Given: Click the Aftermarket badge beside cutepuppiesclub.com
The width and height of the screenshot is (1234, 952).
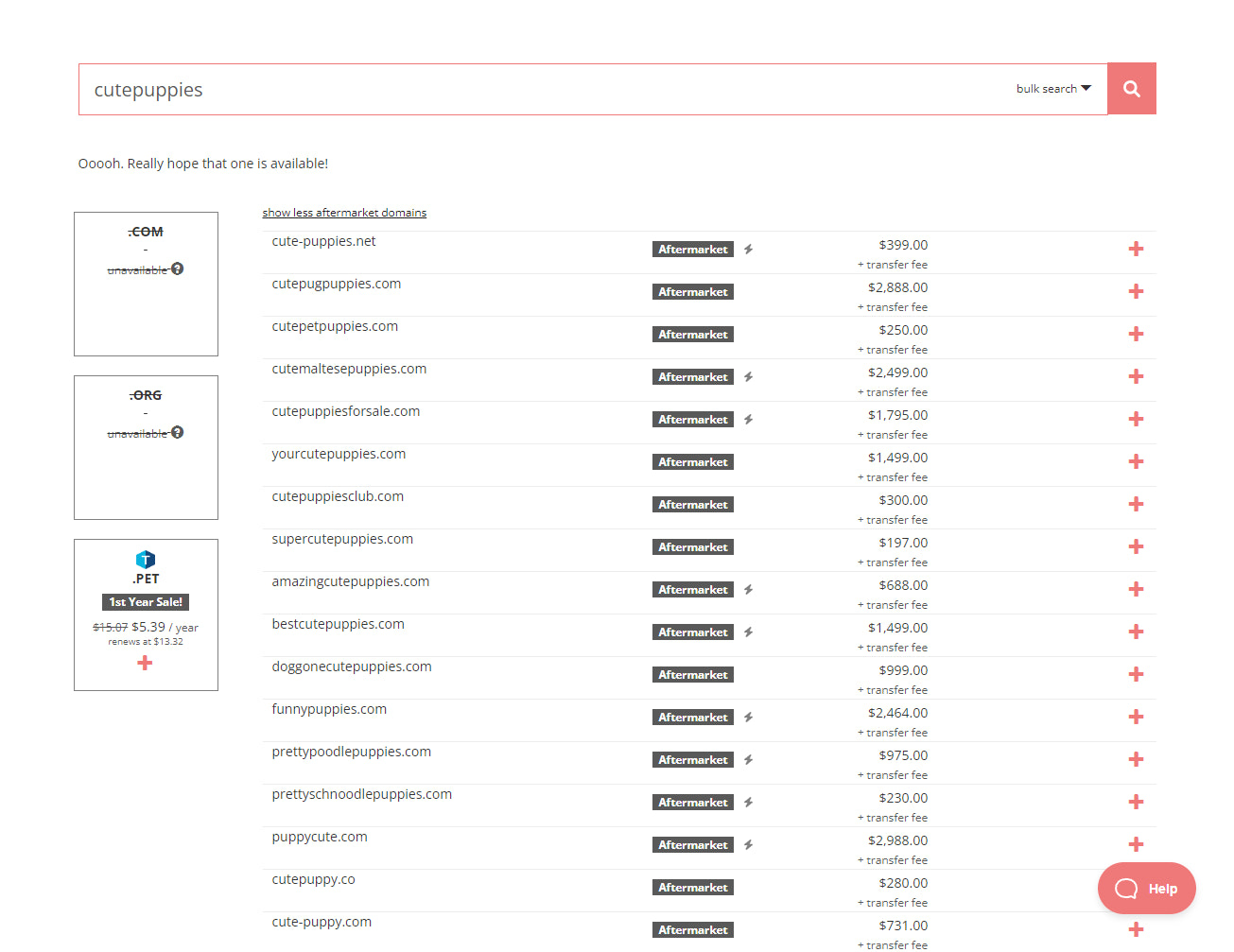Looking at the screenshot, I should click(x=692, y=504).
